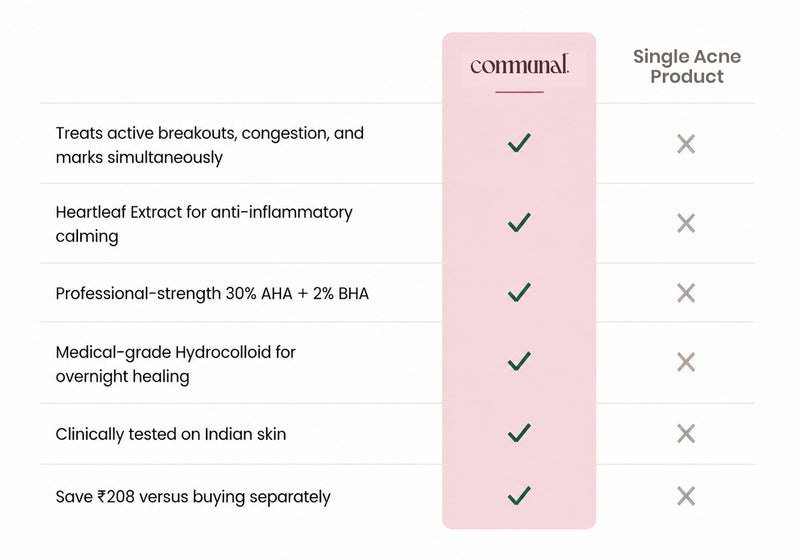This screenshot has width=800, height=560.
Task: Click the X mark for Medical-grade Hydrocolloid row
Action: coord(686,362)
